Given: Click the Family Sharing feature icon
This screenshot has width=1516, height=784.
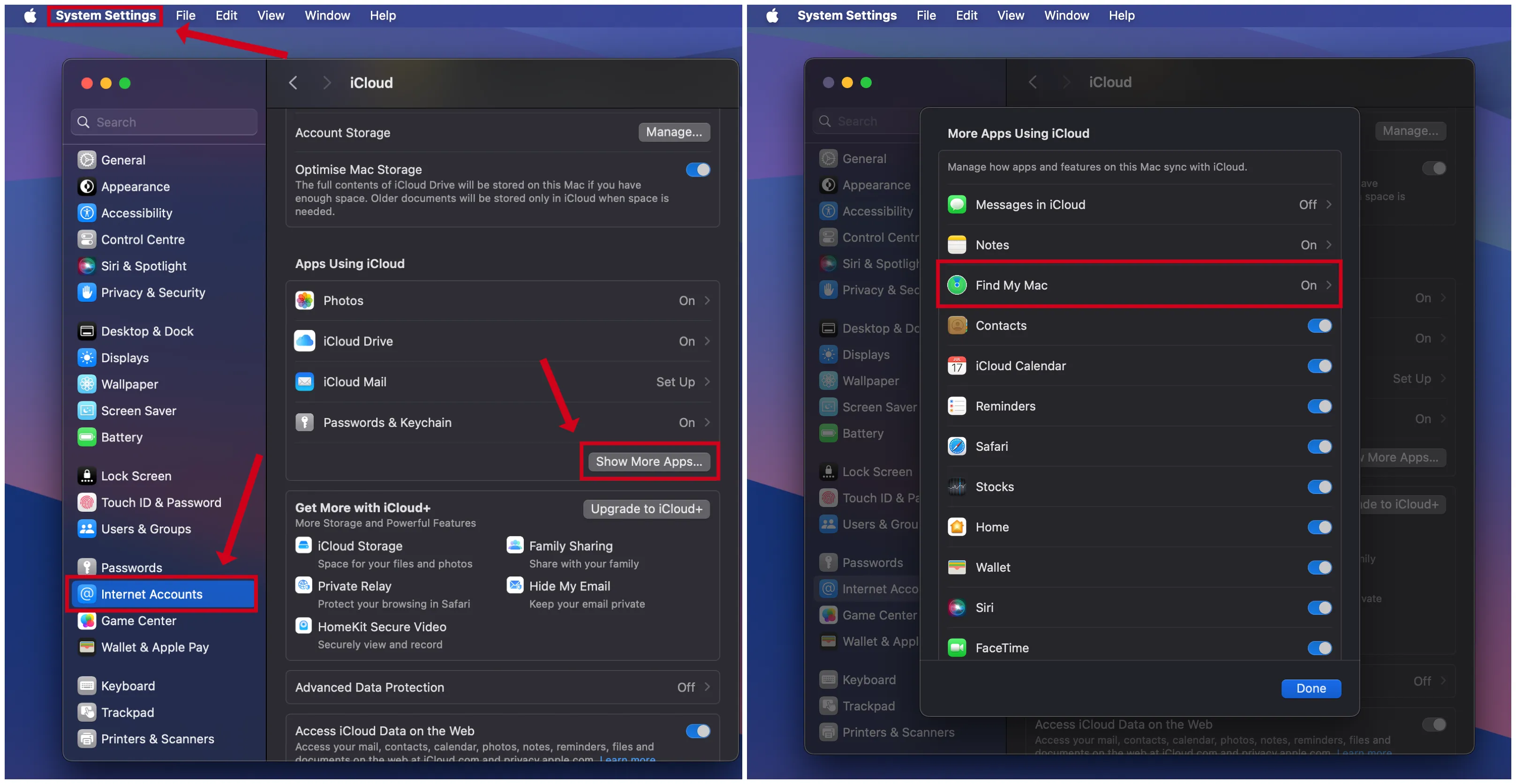Looking at the screenshot, I should 515,545.
